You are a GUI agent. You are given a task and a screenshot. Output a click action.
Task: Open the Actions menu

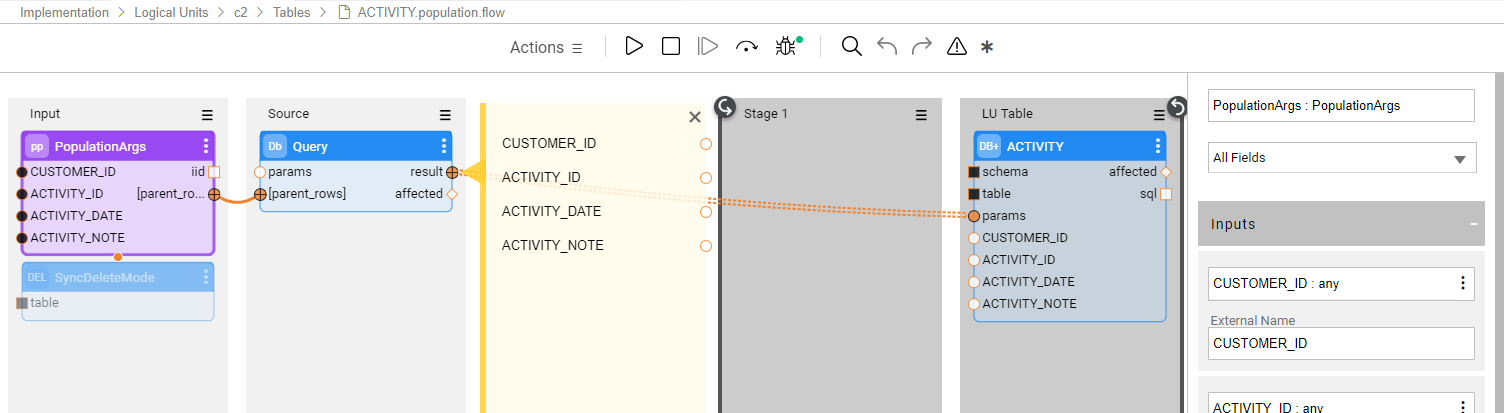(546, 47)
